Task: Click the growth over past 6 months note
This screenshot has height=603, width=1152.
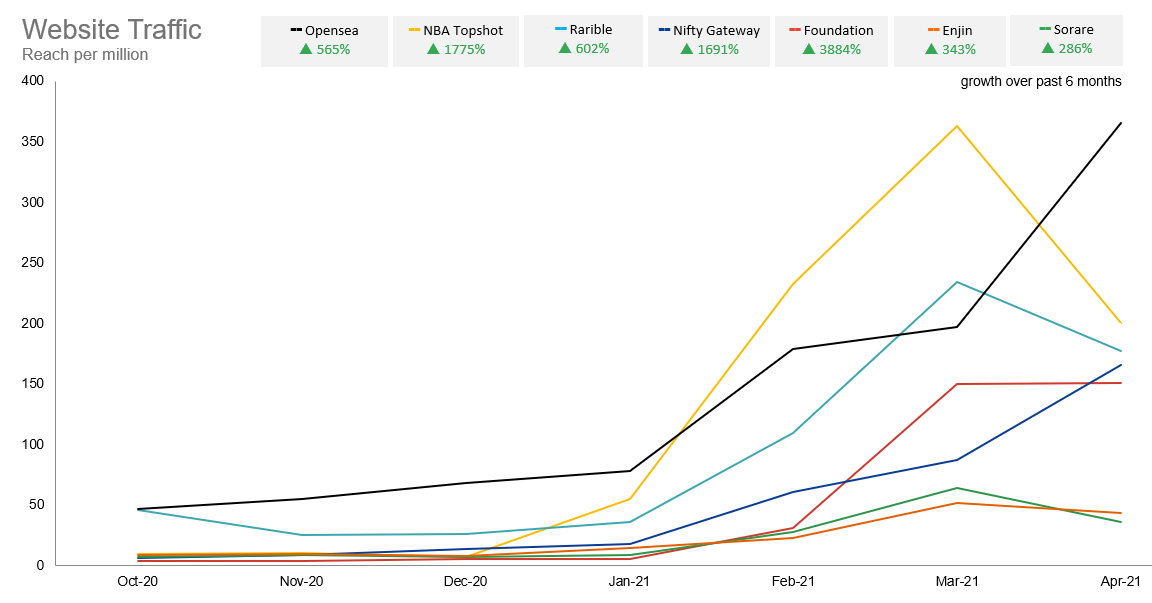Action: click(x=1041, y=82)
